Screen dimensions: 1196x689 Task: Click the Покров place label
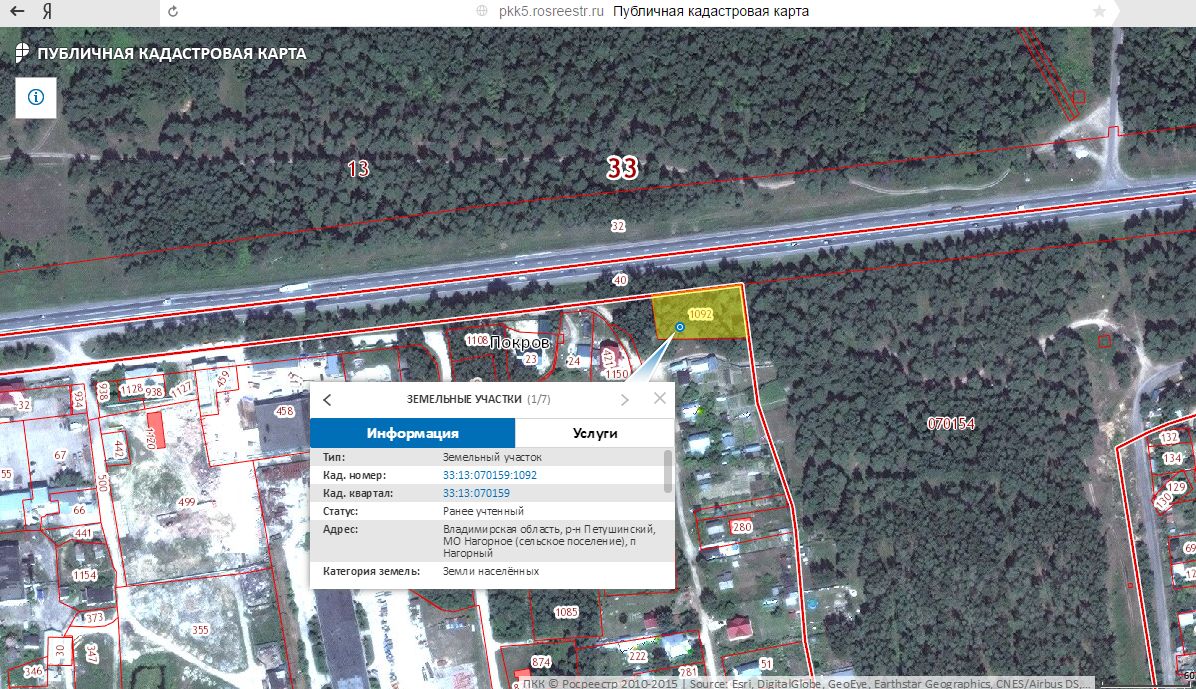tap(519, 343)
